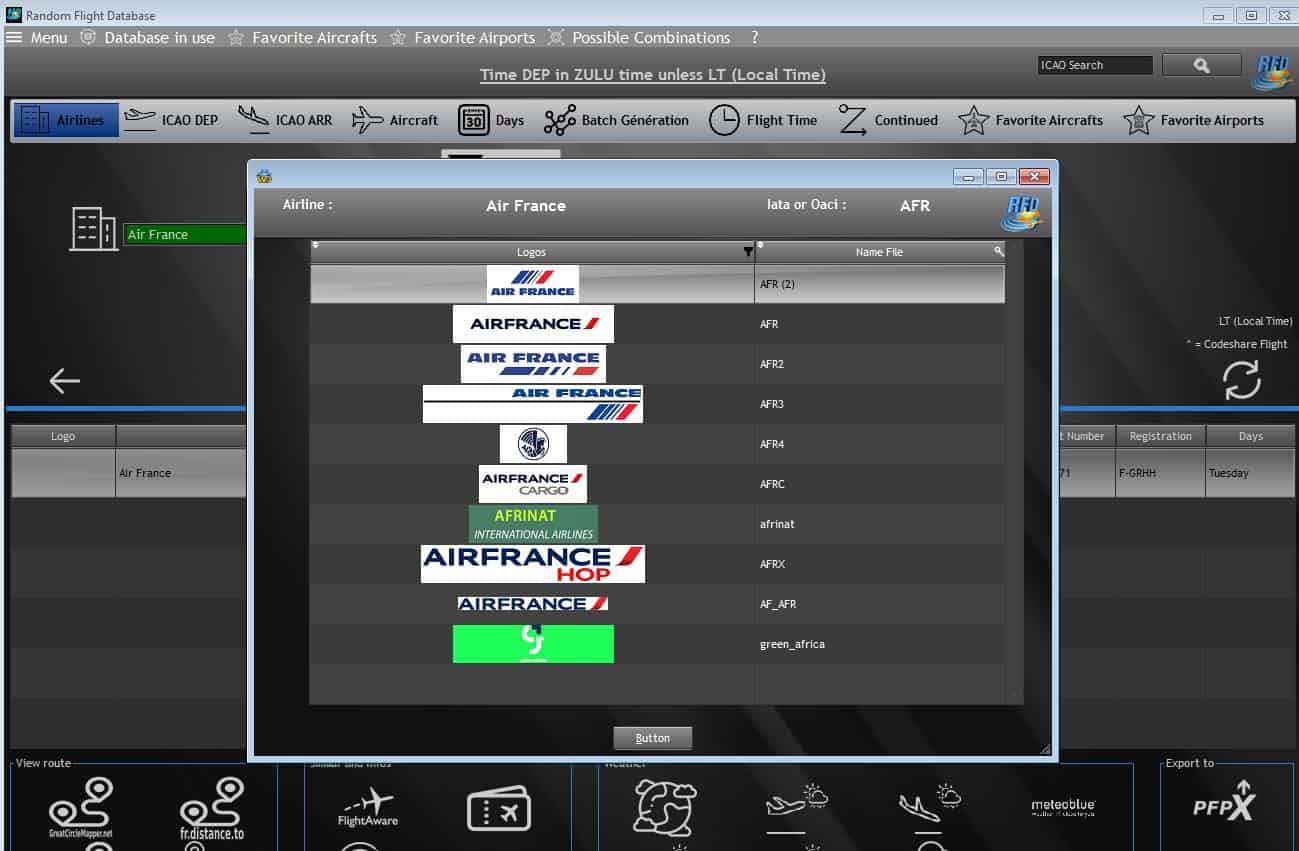Click the ICAO Search input field

pyautogui.click(x=1094, y=65)
